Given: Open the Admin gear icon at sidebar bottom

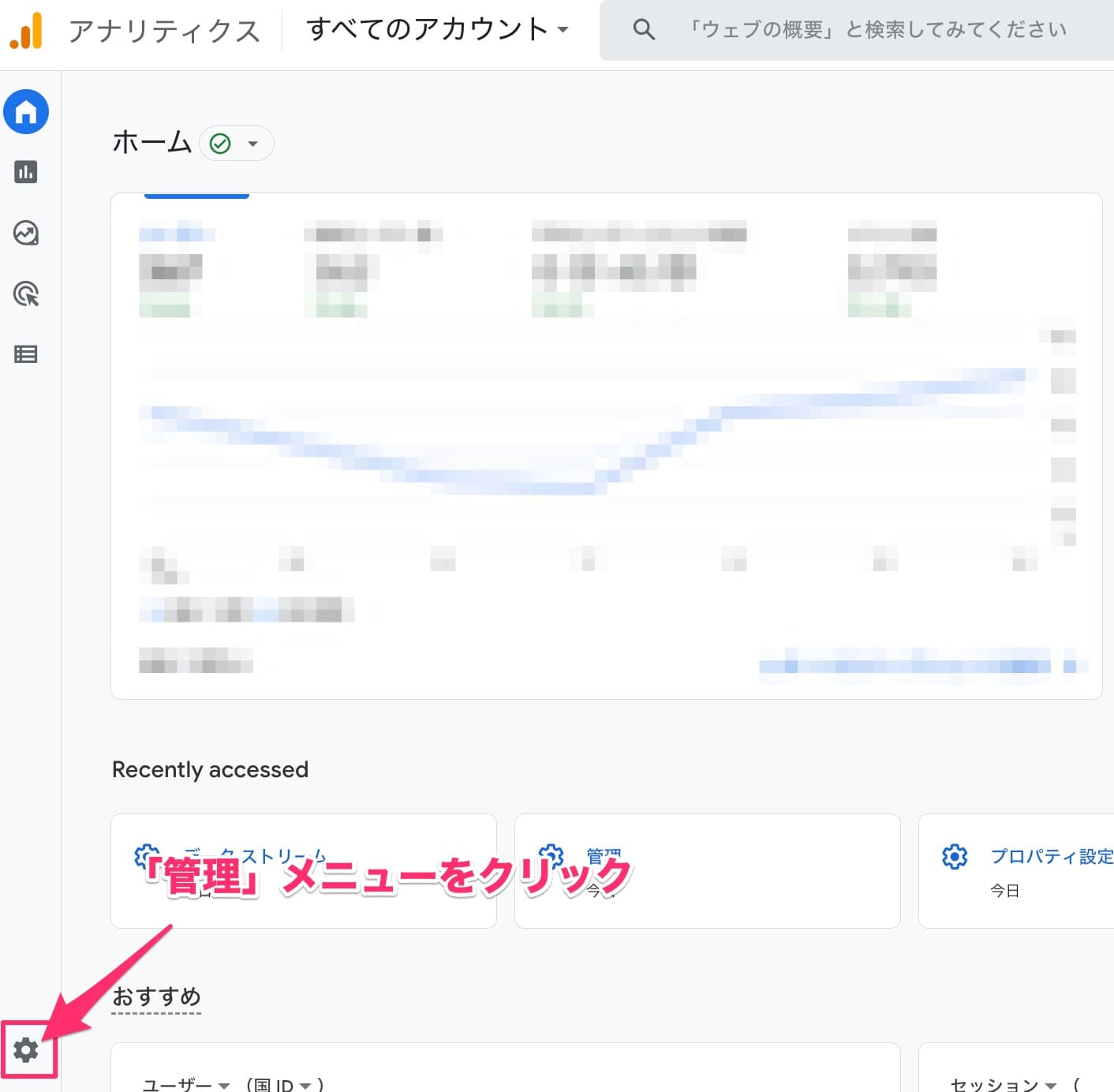Looking at the screenshot, I should 26,1050.
